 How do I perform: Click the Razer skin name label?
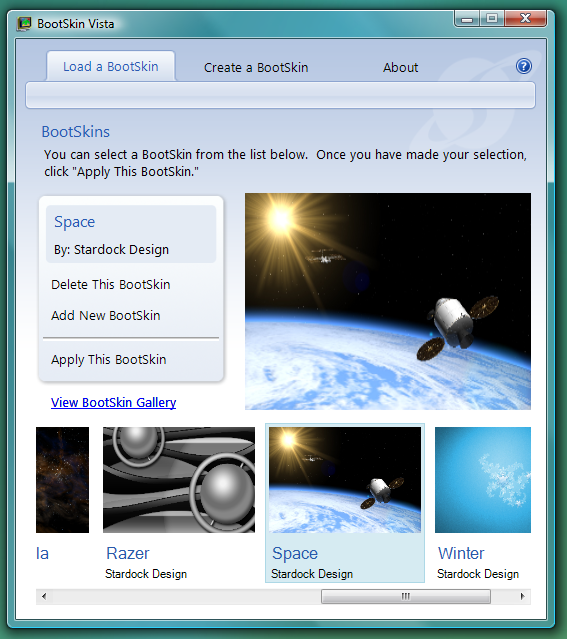[128, 553]
